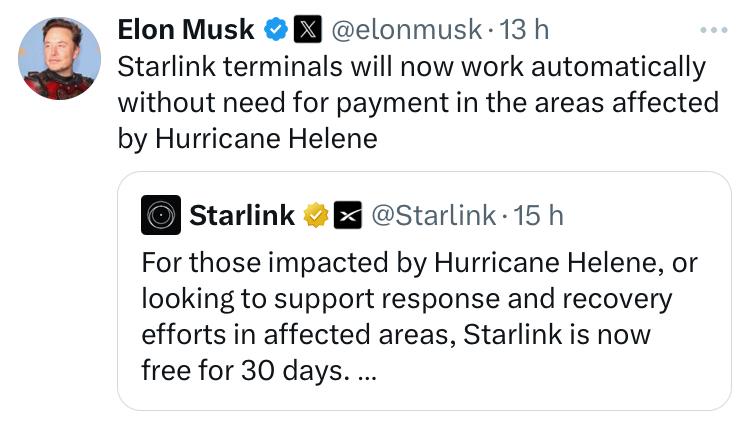This screenshot has width=750, height=421.
Task: Click the SpaceX affiliate badge next to Starlink
Action: pyautogui.click(x=347, y=215)
